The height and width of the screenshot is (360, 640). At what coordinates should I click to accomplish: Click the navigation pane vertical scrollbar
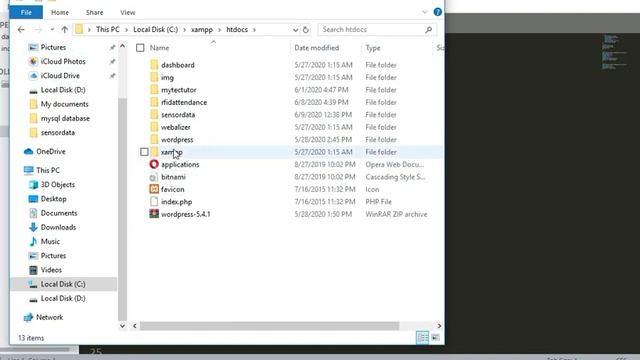point(122,208)
